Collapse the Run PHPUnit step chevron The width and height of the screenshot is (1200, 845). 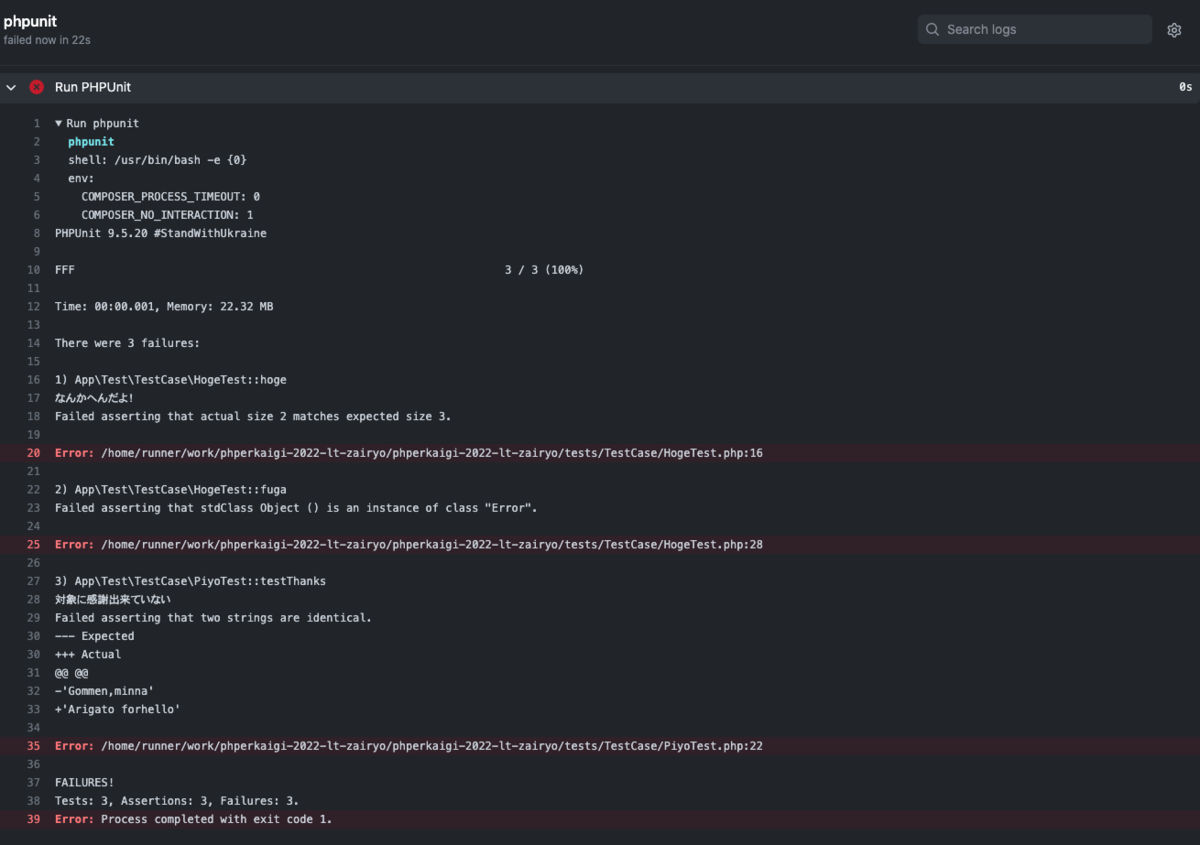pyautogui.click(x=11, y=87)
